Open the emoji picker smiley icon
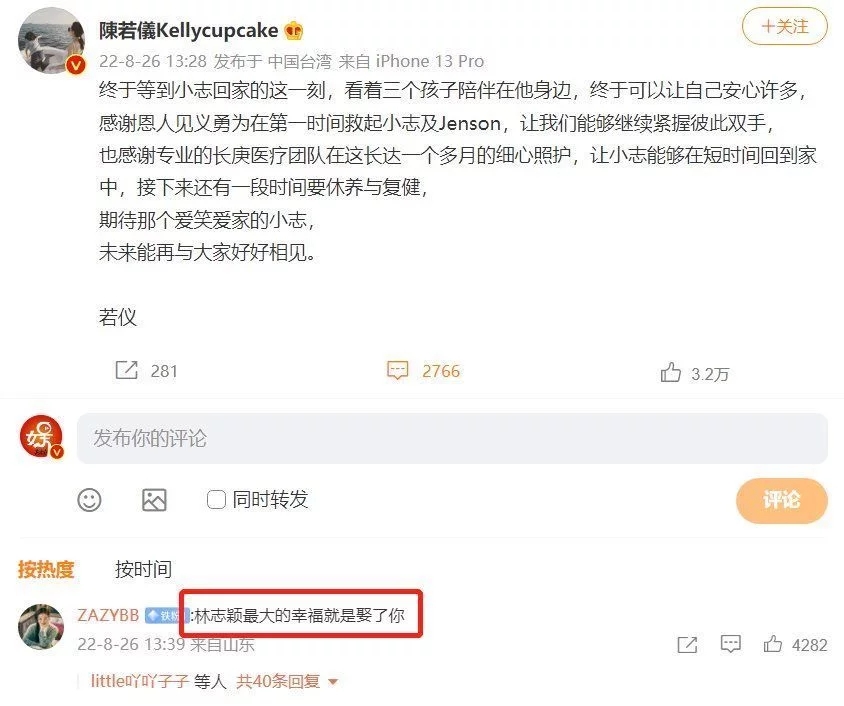The width and height of the screenshot is (844, 706). coord(89,500)
